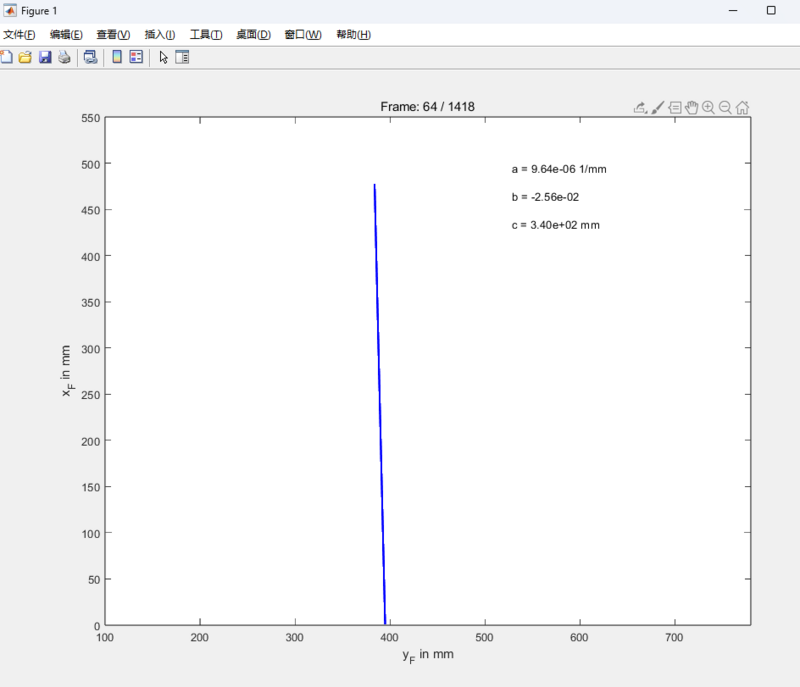Toggle the Edit Plot arrow tool

click(164, 58)
